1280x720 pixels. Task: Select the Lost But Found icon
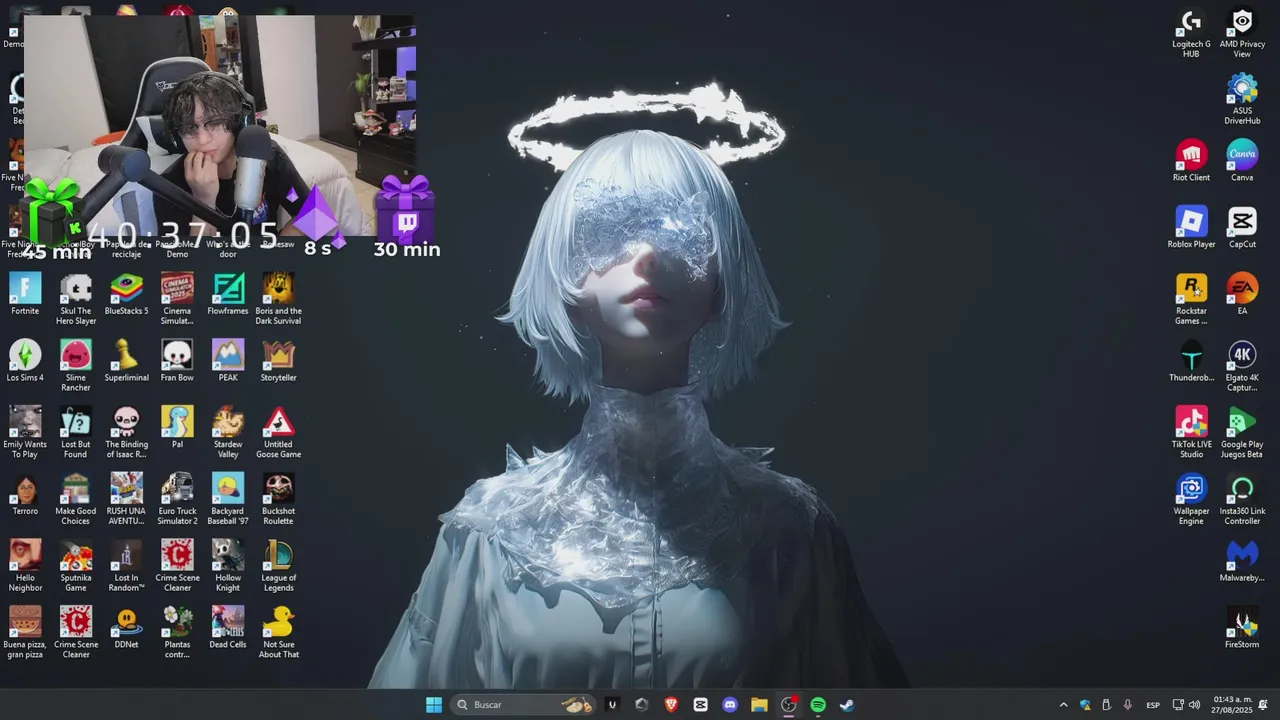(76, 432)
